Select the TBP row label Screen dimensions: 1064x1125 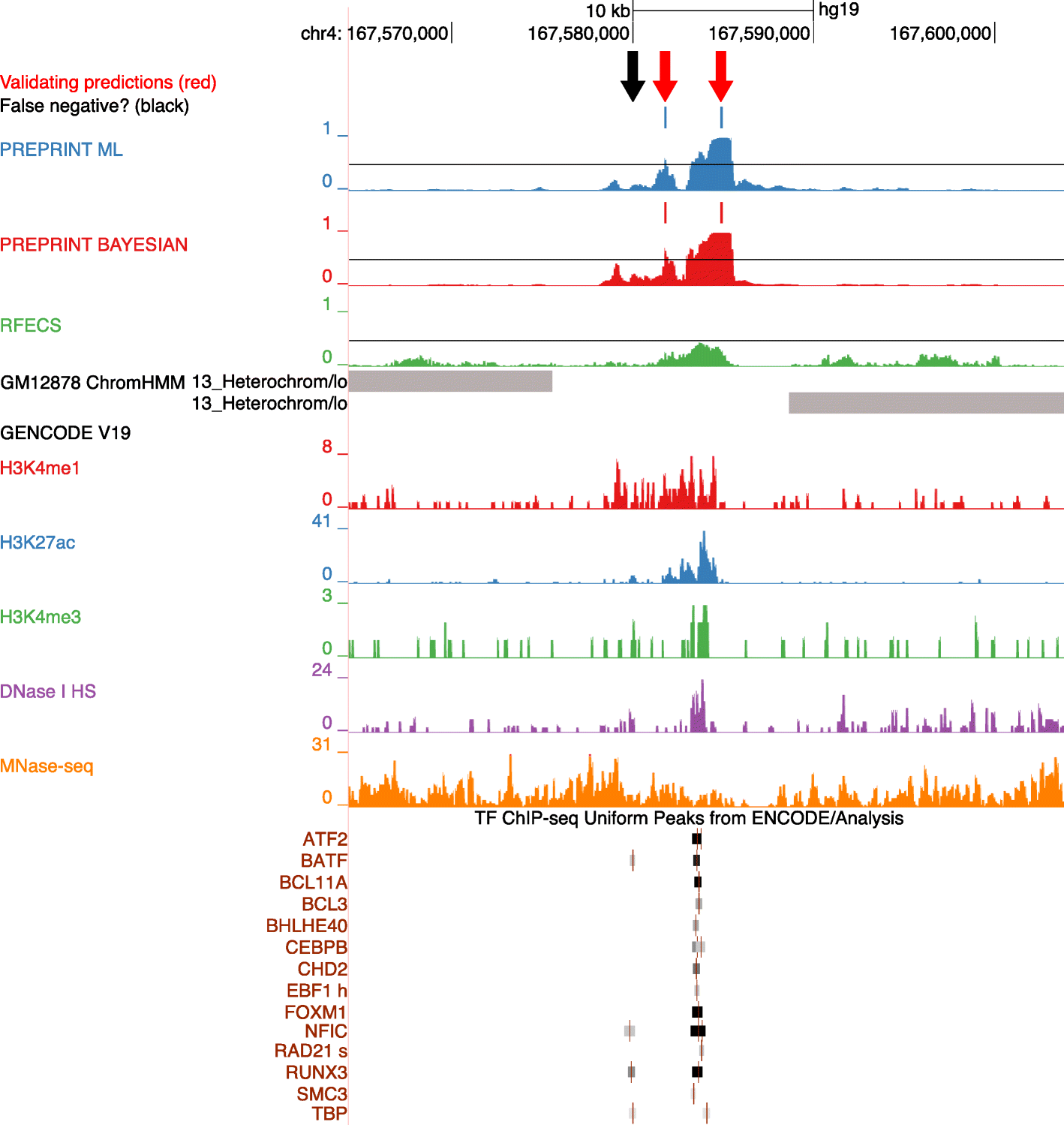[329, 1114]
